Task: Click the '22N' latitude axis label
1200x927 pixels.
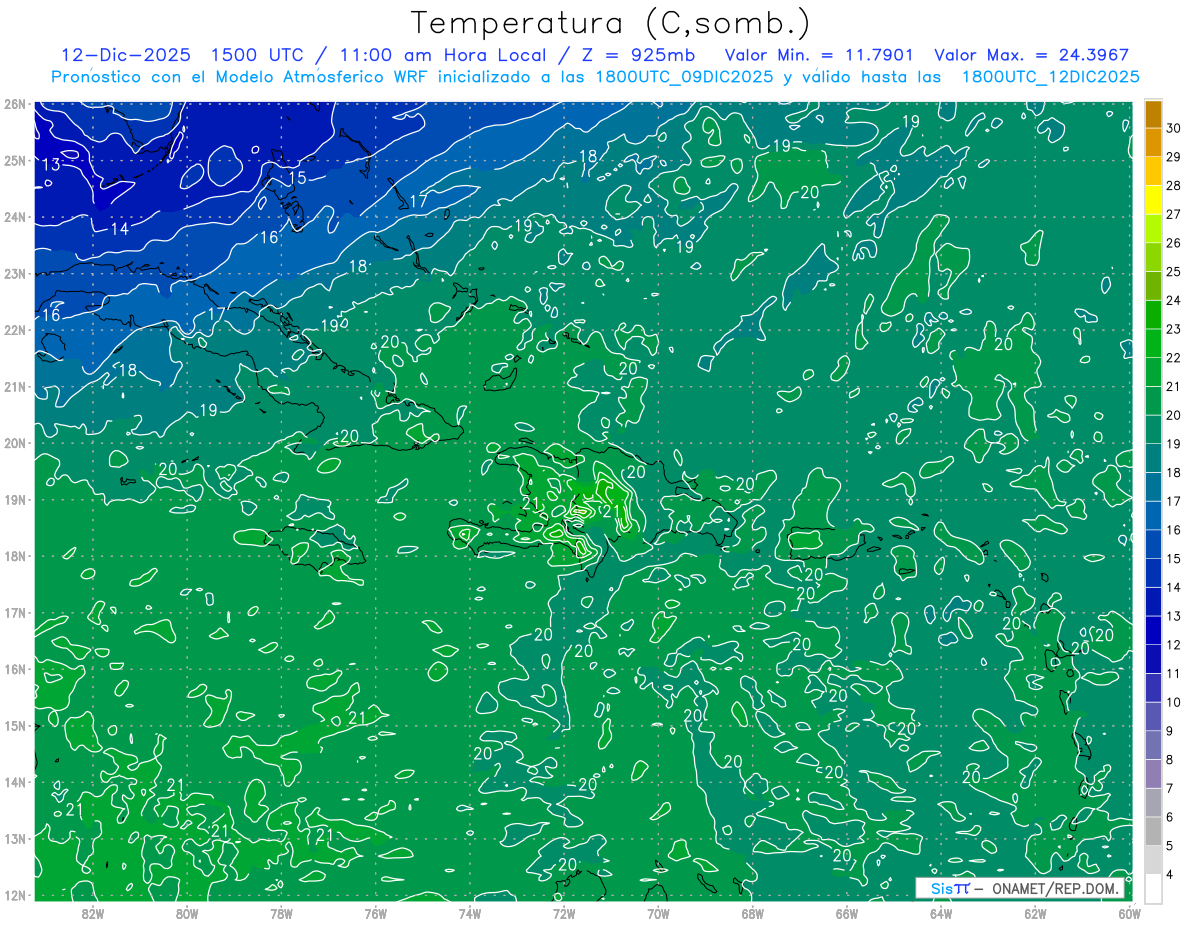Action: click(14, 330)
